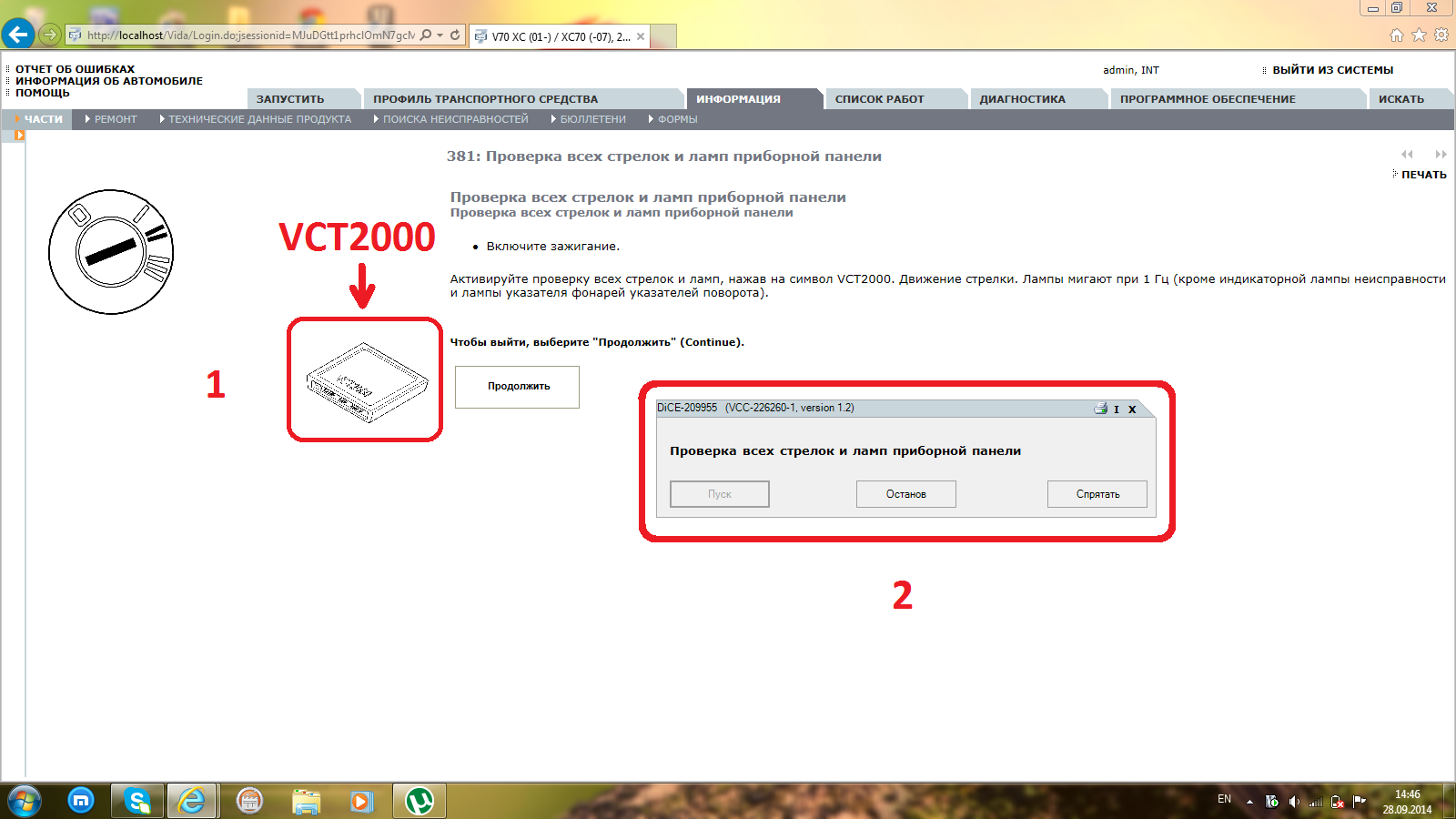Image resolution: width=1456 pixels, height=819 pixels.
Task: Go to next page with double-right arrows
Action: [x=1441, y=154]
